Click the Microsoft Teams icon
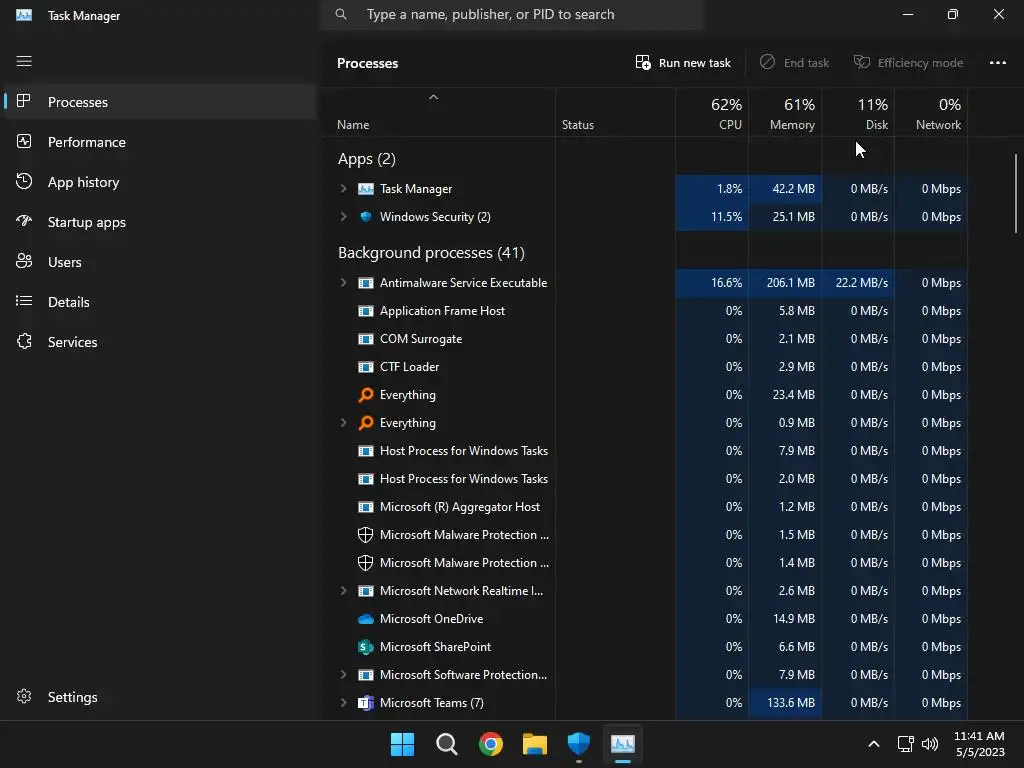This screenshot has width=1024, height=768. pyautogui.click(x=366, y=703)
